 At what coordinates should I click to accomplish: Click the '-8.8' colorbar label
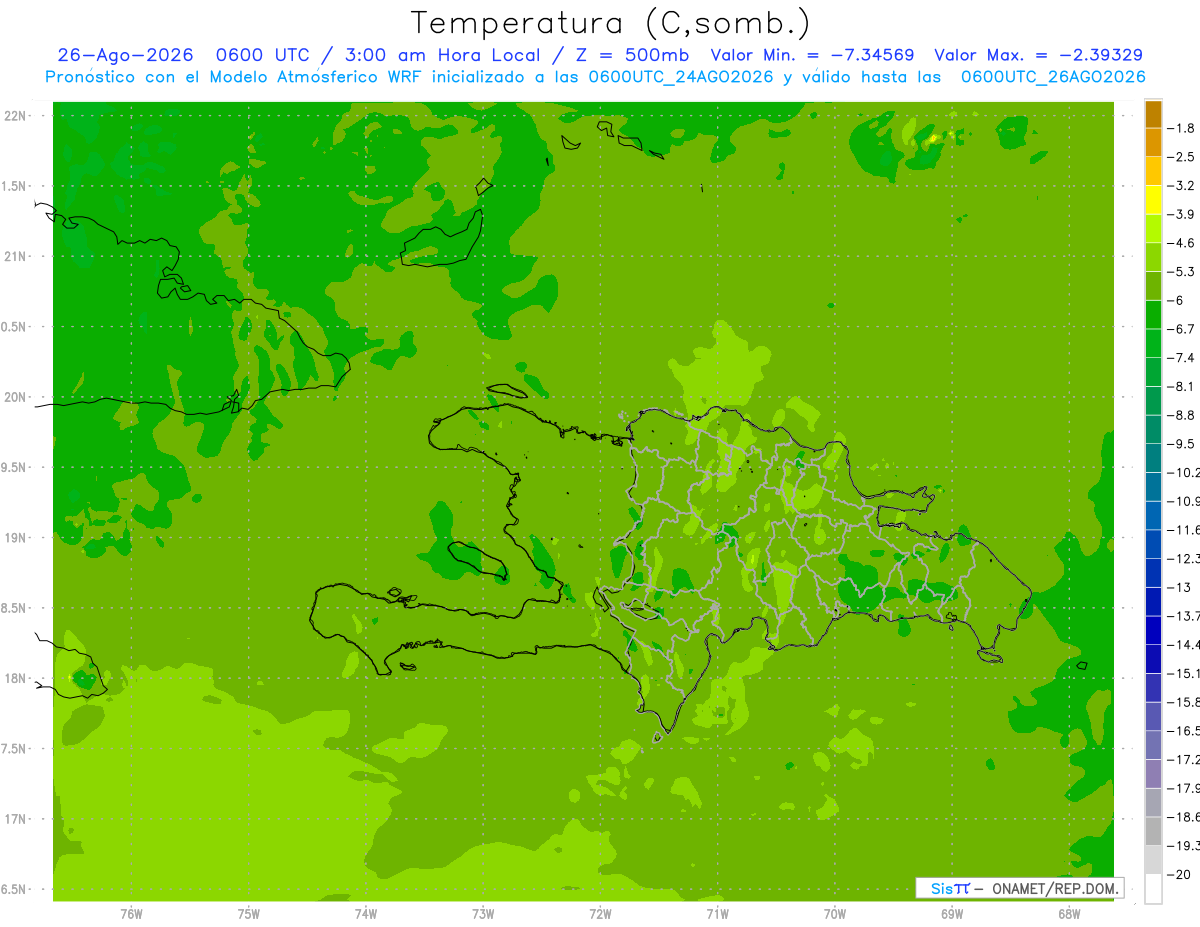click(x=1181, y=415)
